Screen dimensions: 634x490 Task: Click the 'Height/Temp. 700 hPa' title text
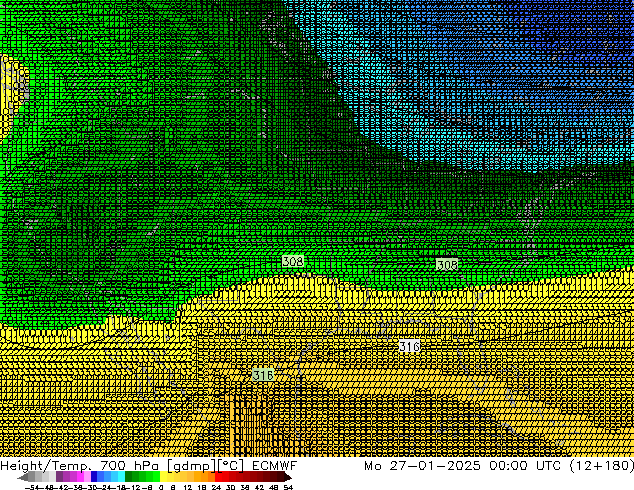coord(79,465)
